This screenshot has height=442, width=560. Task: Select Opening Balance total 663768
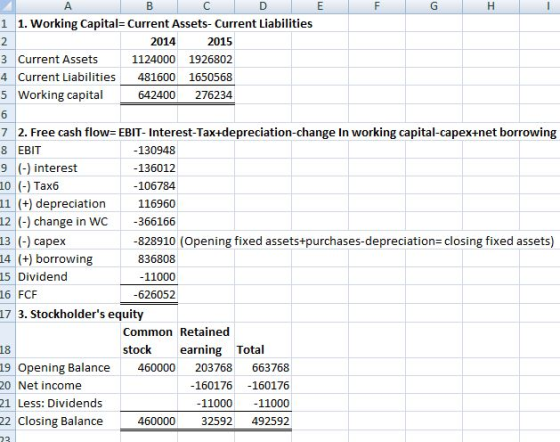(x=263, y=367)
